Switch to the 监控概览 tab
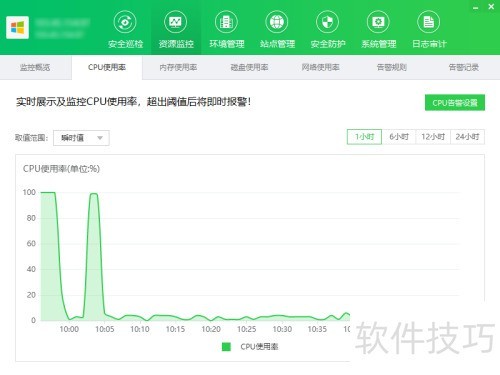This screenshot has width=500, height=375. (35, 68)
